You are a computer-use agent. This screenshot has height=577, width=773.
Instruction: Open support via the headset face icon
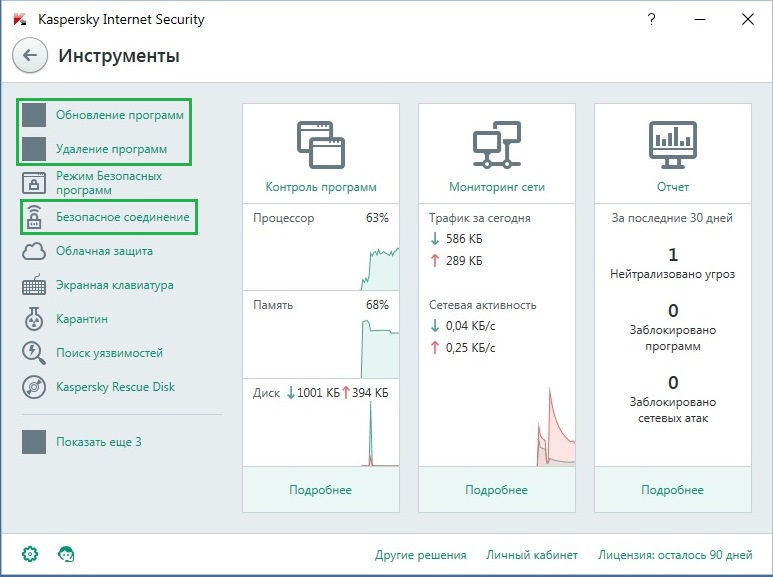click(67, 554)
